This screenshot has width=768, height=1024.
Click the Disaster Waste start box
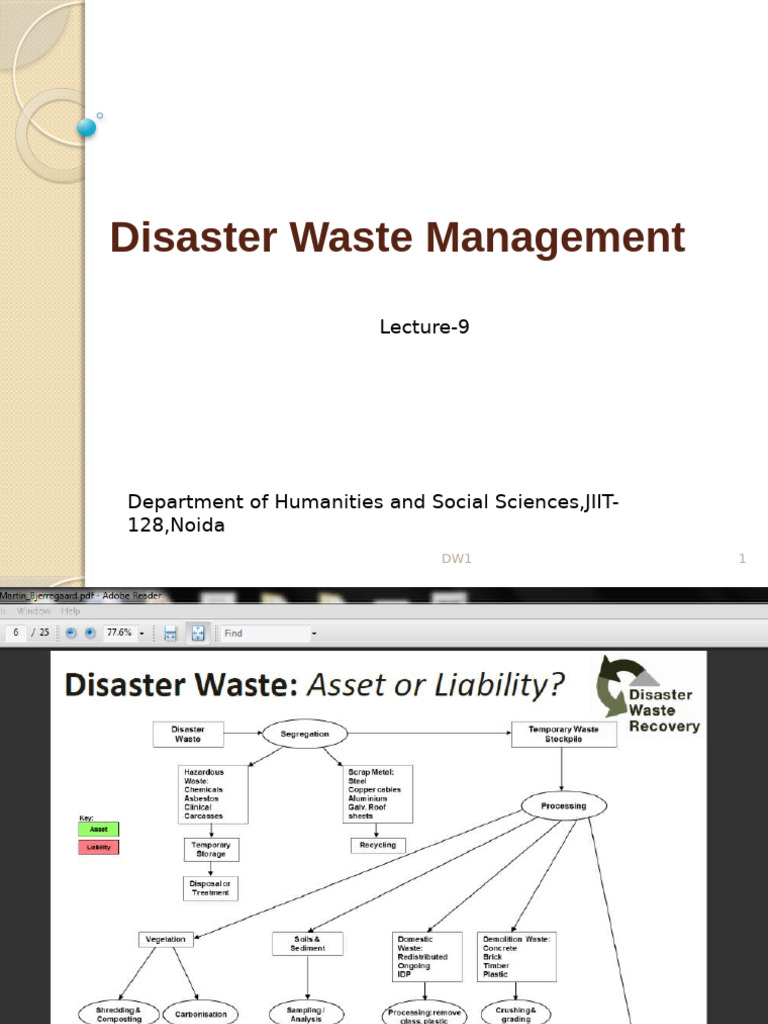188,734
